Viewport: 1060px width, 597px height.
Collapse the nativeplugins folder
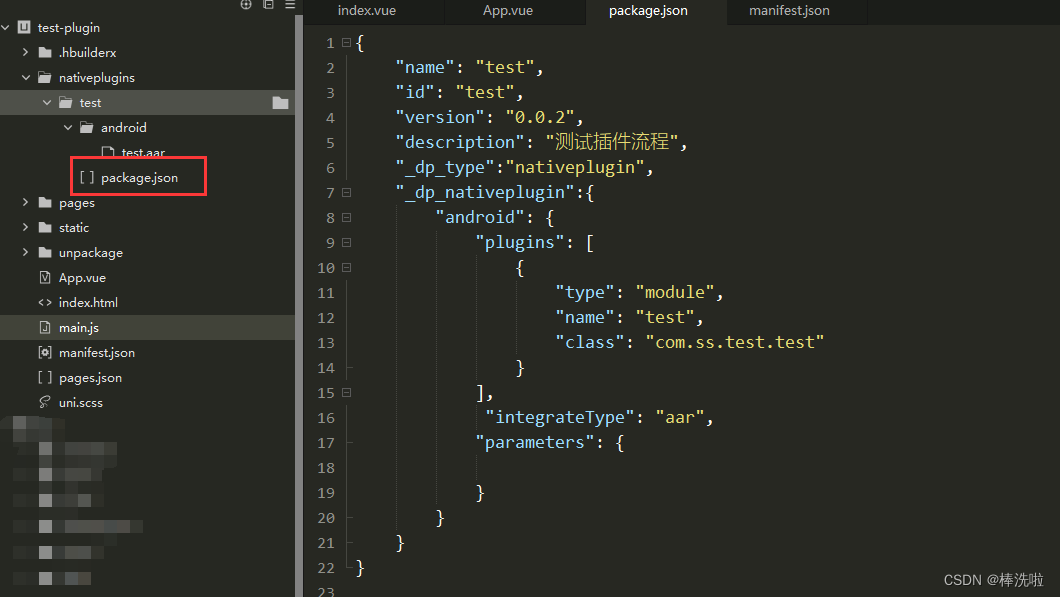[x=26, y=78]
